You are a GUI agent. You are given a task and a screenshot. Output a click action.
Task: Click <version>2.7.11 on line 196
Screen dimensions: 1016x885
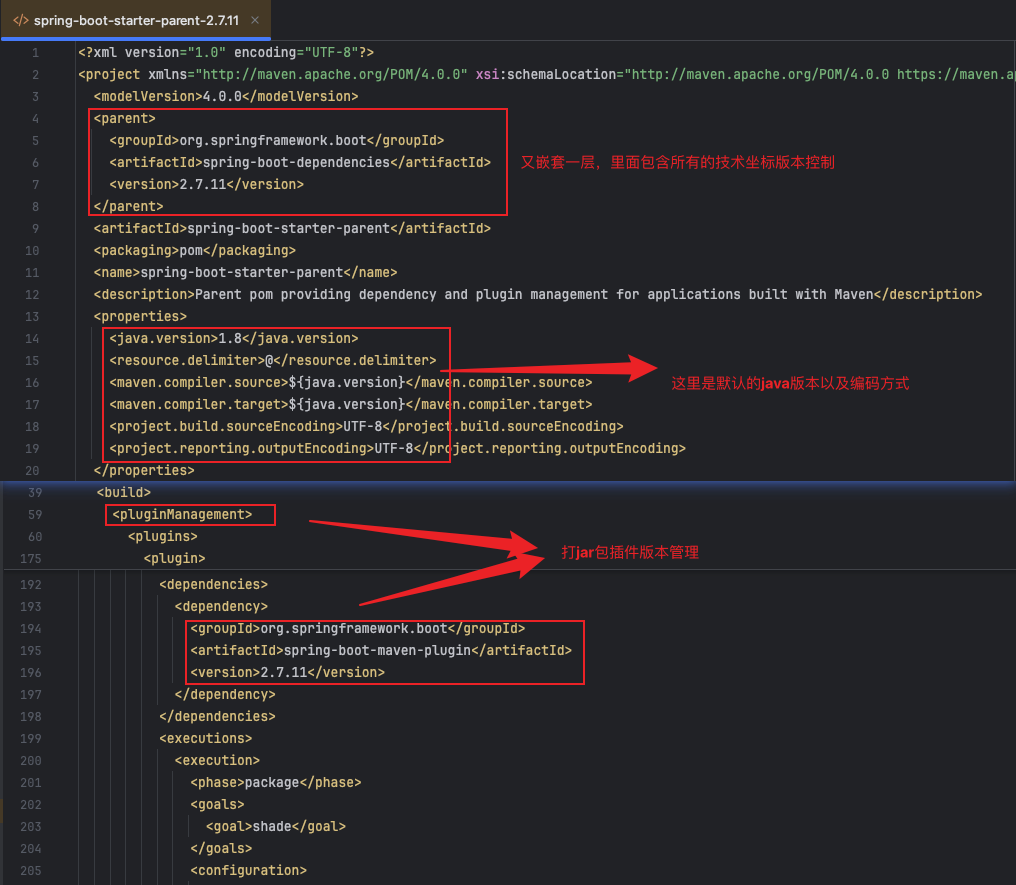coord(287,672)
